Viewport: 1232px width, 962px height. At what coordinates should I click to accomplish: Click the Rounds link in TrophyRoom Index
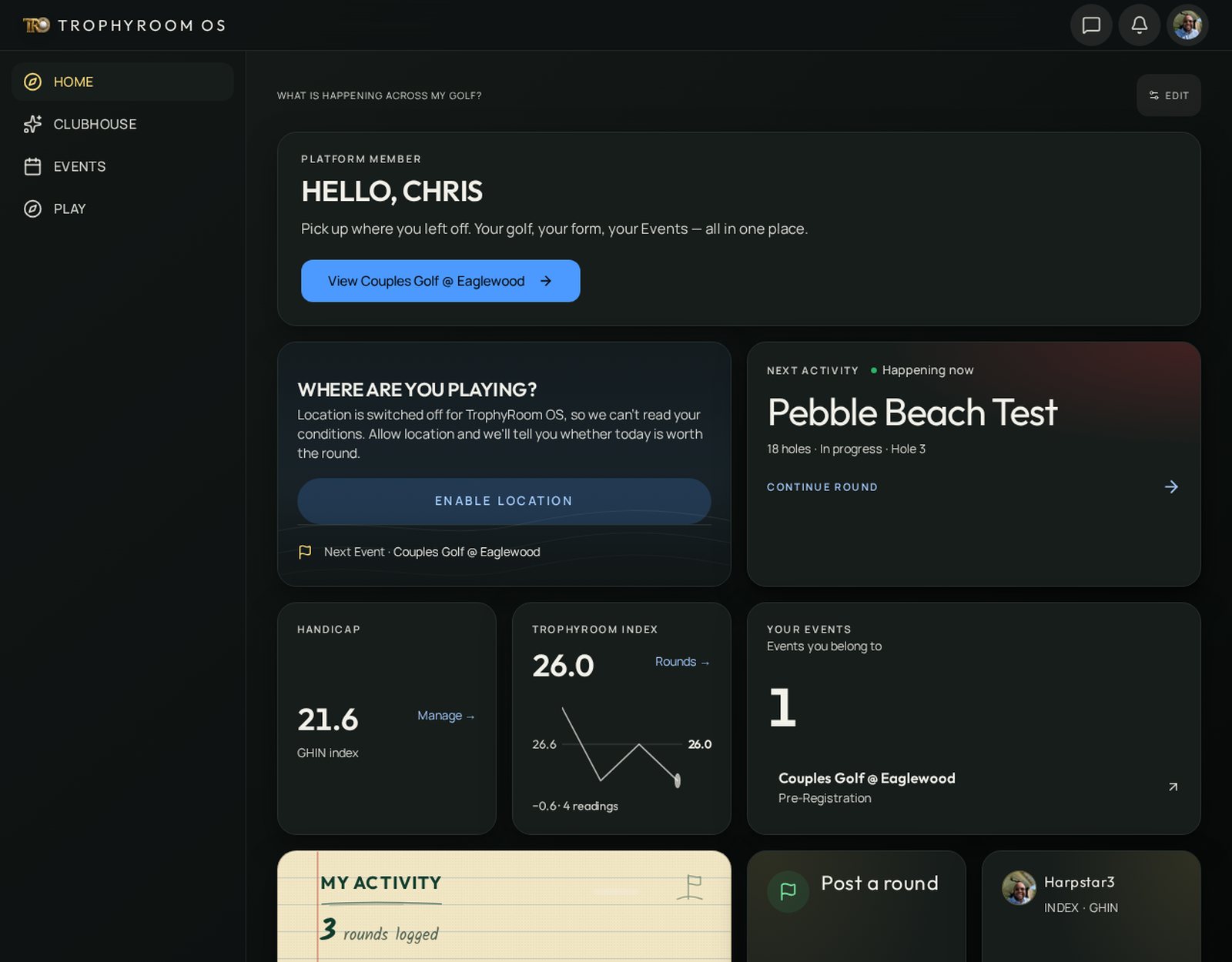[682, 662]
